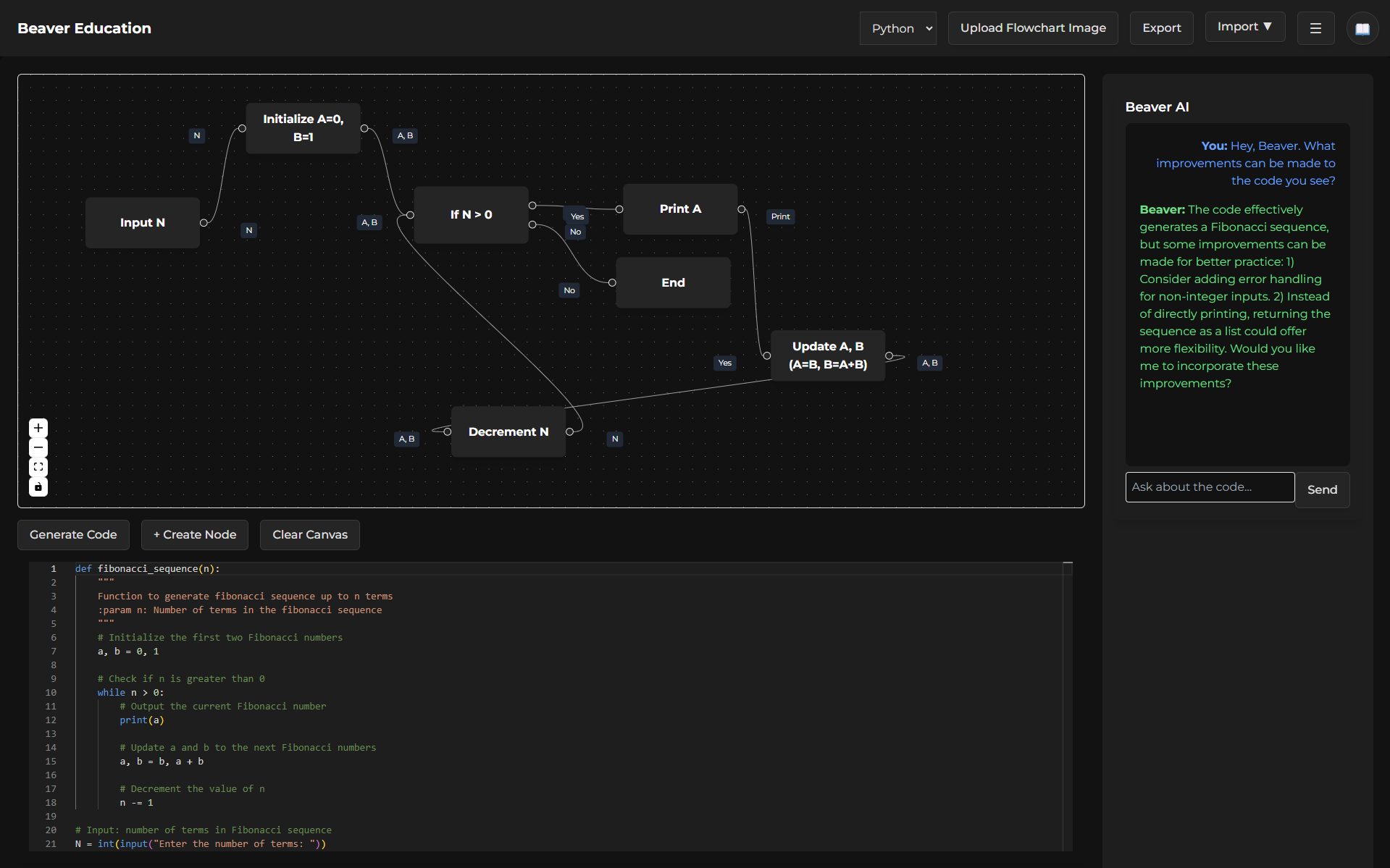Expand the Import dropdown
The height and width of the screenshot is (868, 1390).
(1244, 27)
